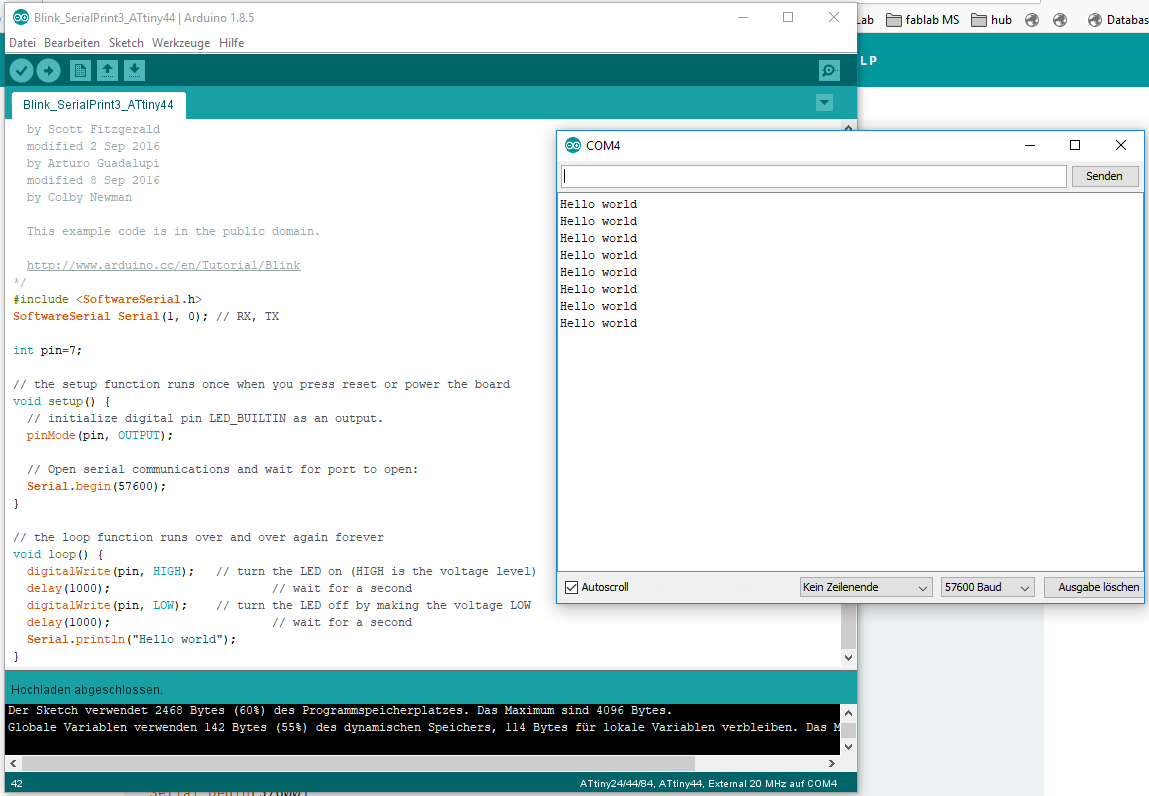Open the Sketch menu
The height and width of the screenshot is (796, 1149).
(x=126, y=43)
